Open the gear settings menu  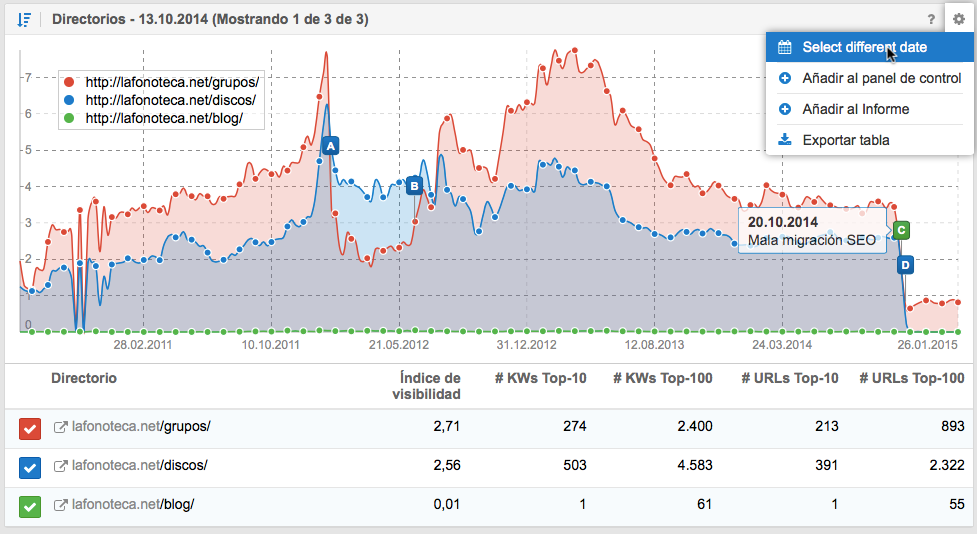tap(958, 19)
